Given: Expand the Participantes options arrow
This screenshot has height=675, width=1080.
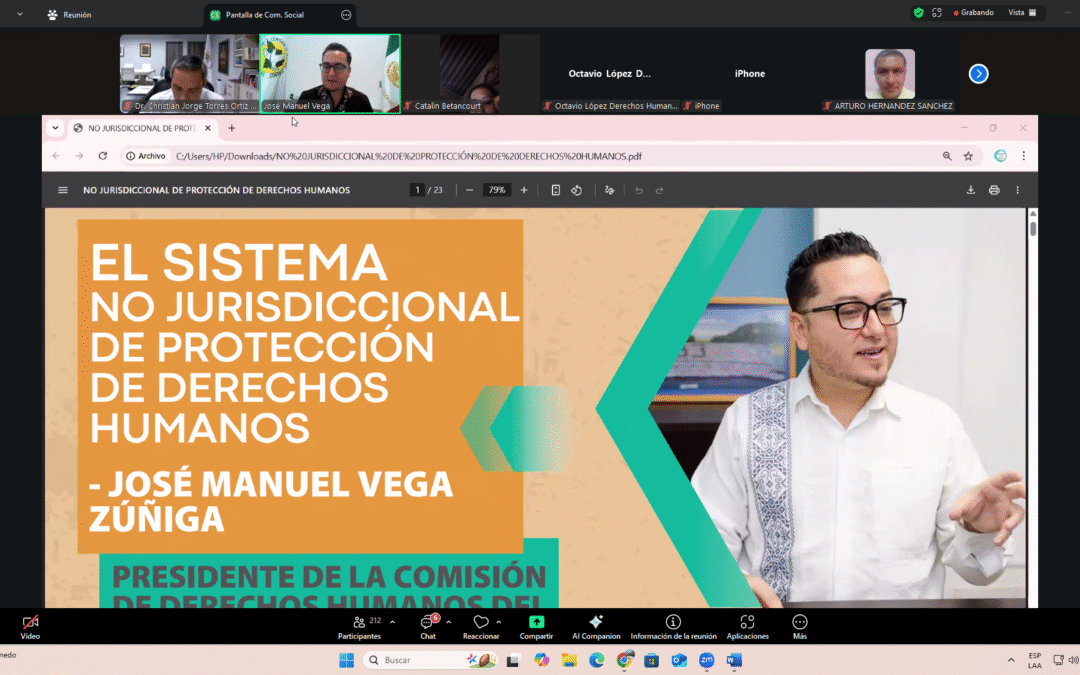Looking at the screenshot, I should pyautogui.click(x=392, y=622).
